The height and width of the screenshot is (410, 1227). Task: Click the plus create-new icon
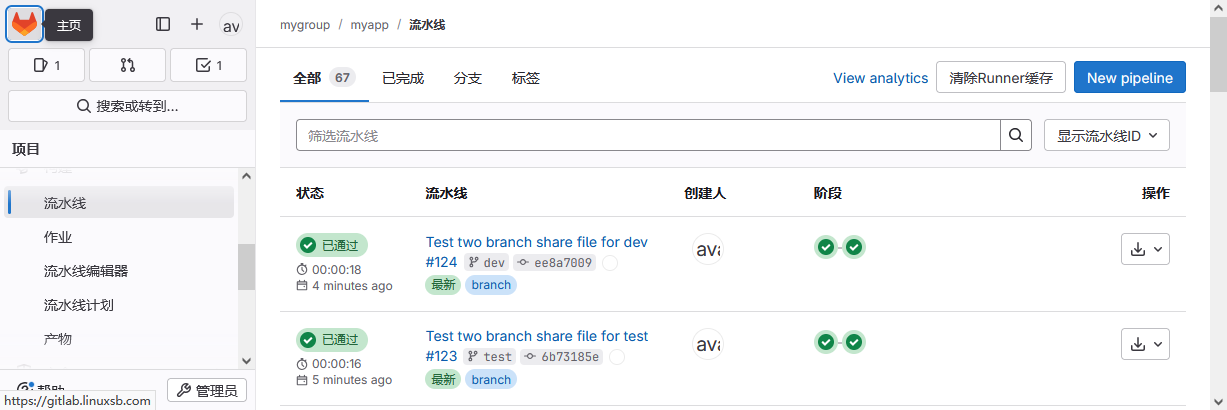(x=197, y=25)
